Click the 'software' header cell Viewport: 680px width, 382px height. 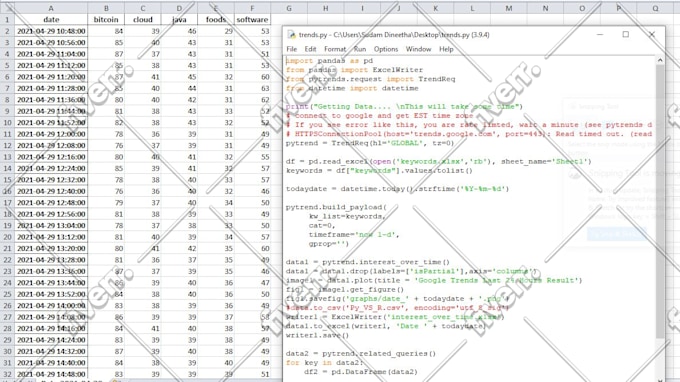[x=252, y=20]
